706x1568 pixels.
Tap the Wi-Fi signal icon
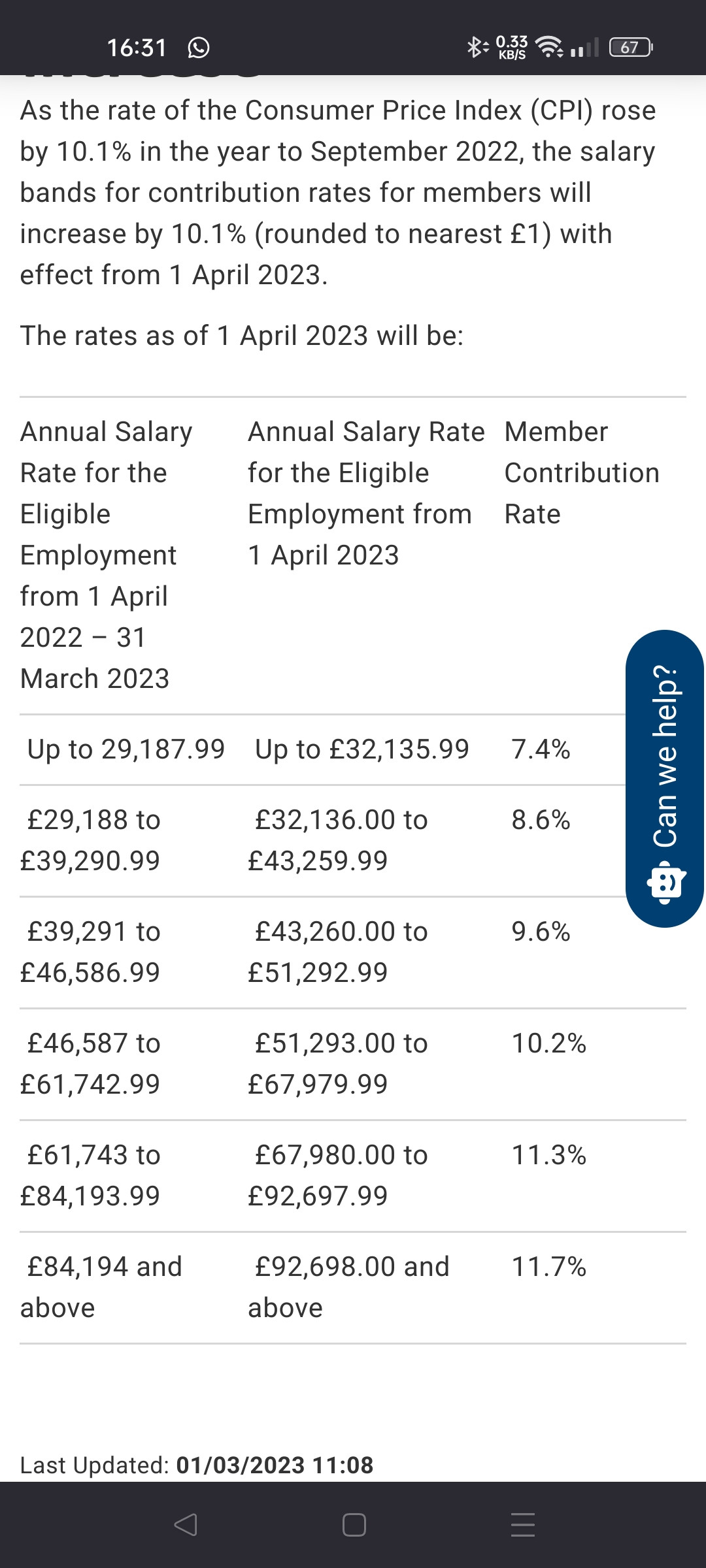point(550,46)
